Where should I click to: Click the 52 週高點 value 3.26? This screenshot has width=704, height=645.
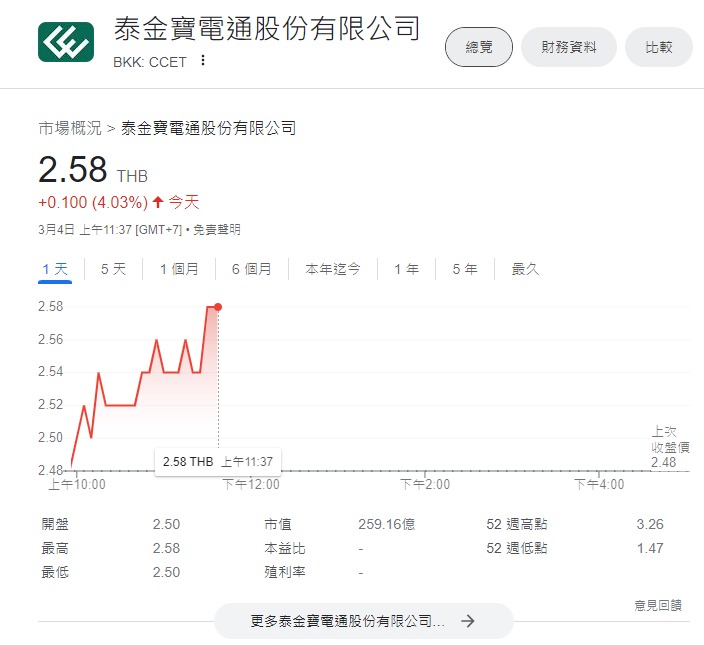pyautogui.click(x=650, y=524)
